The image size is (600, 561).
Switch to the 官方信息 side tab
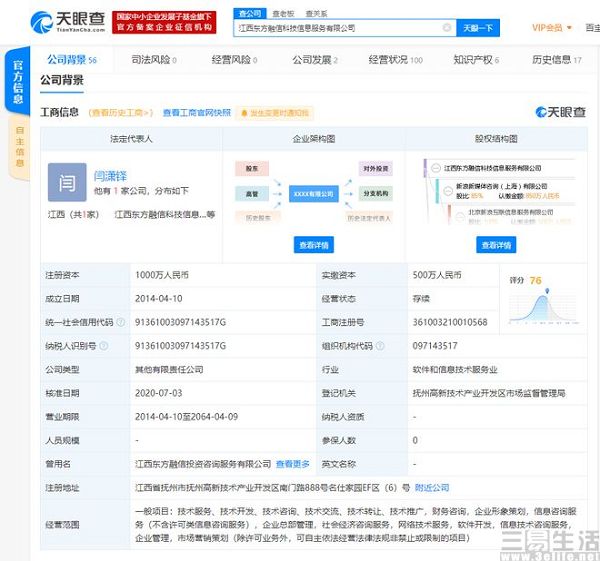(18, 81)
